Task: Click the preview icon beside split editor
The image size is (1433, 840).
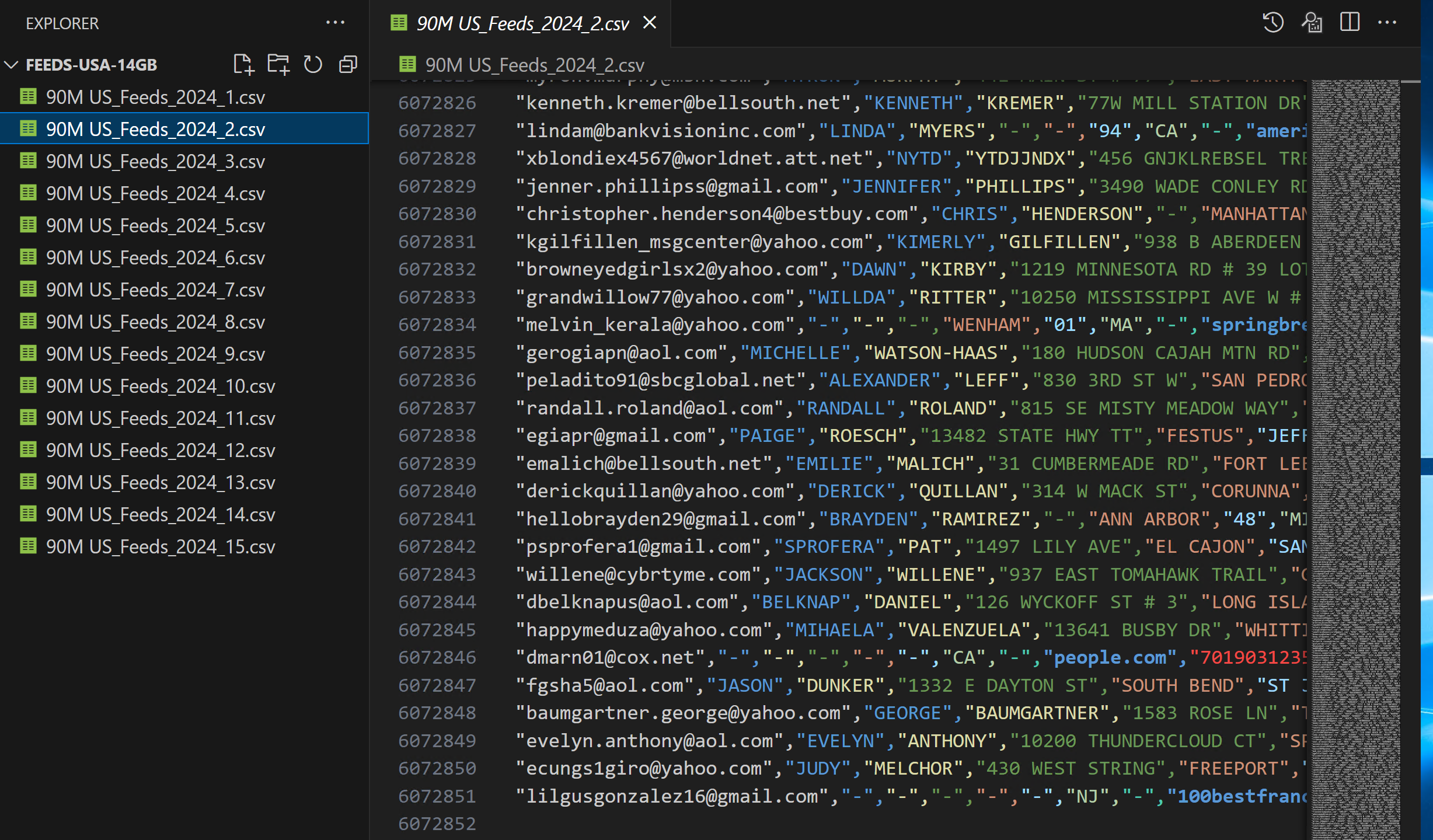Action: (1312, 23)
